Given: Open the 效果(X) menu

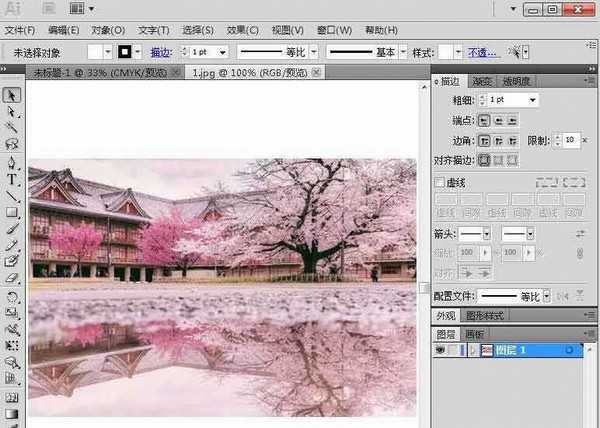Looking at the screenshot, I should pos(242,31).
